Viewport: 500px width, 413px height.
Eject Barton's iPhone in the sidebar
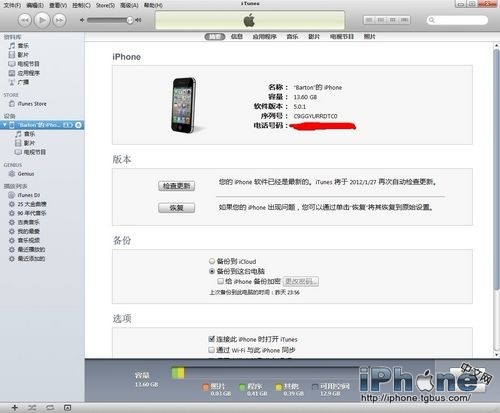(78, 125)
